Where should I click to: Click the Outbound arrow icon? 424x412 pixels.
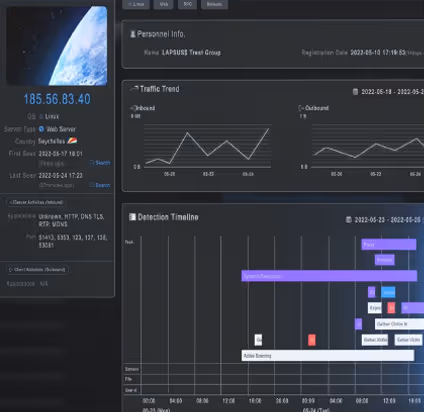click(301, 108)
